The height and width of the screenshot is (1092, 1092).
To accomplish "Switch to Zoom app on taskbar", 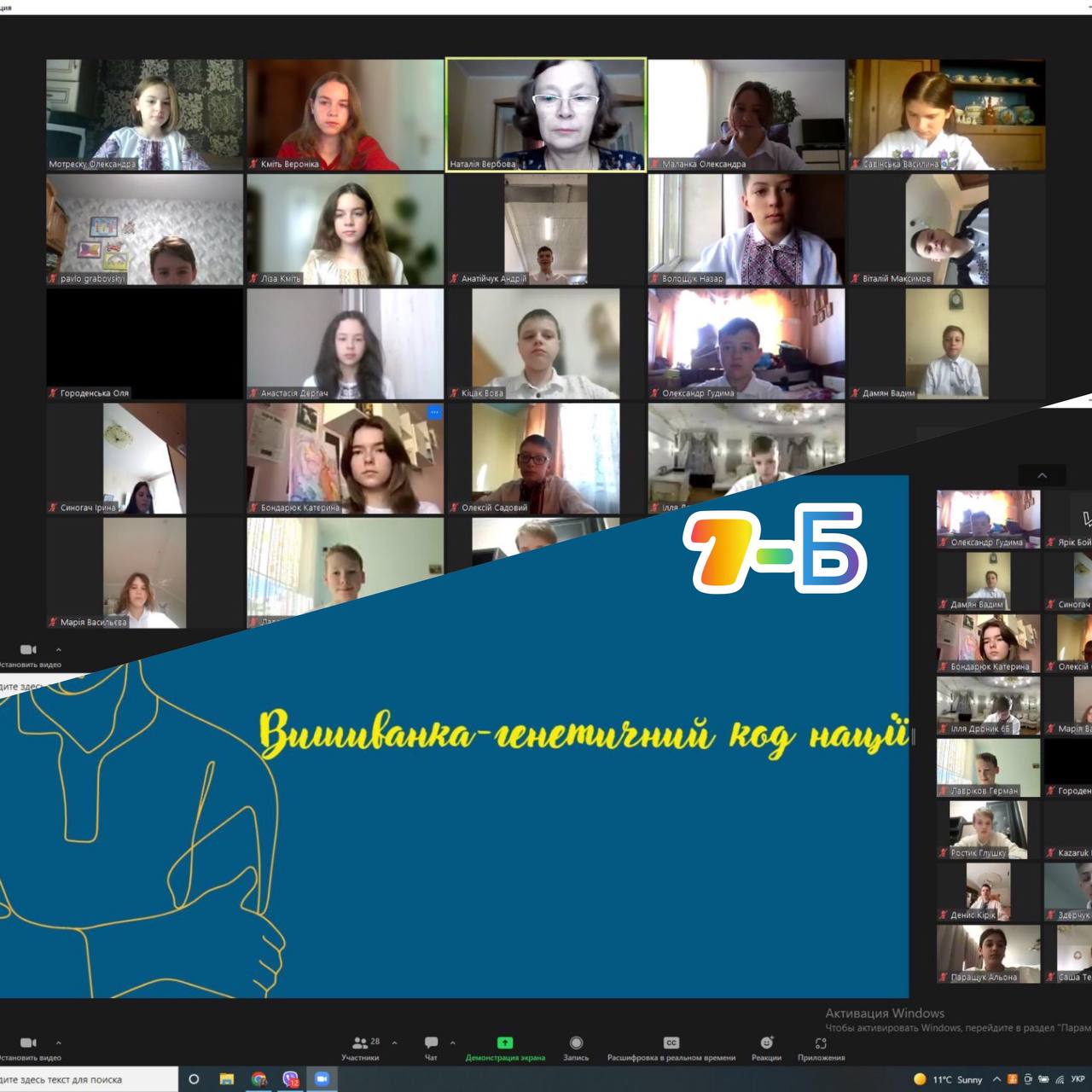I will (322, 1079).
